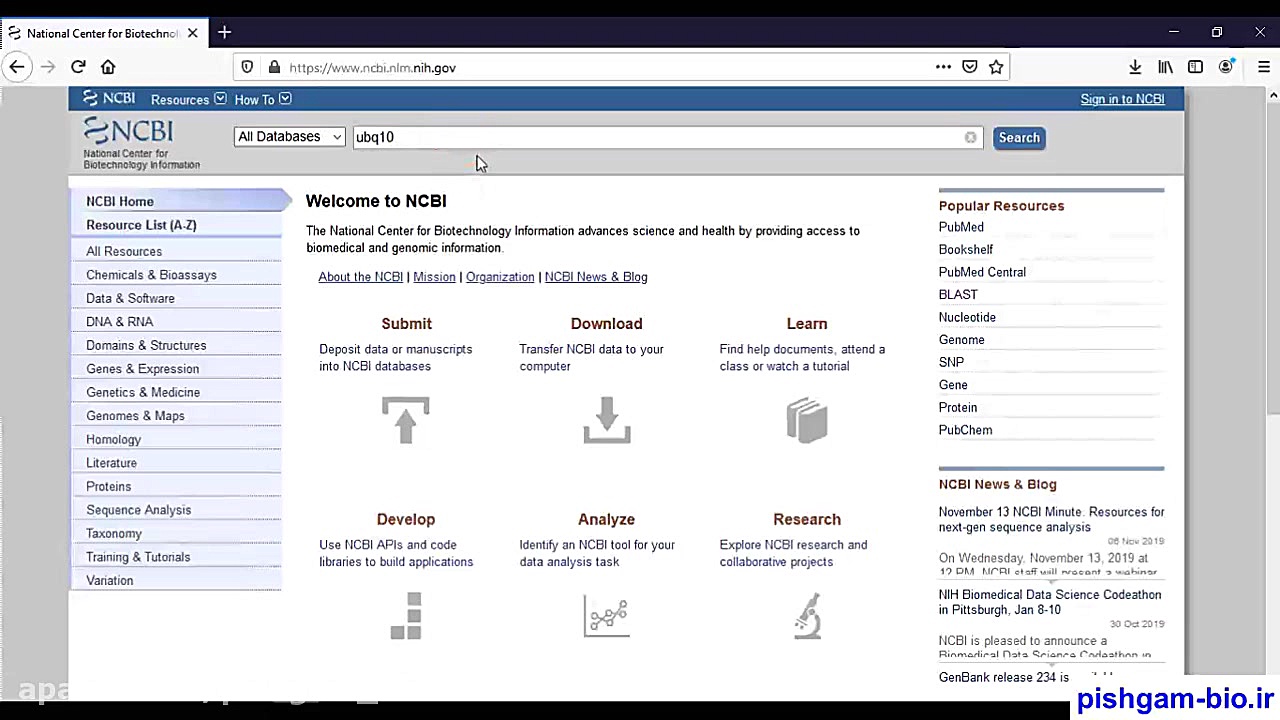Viewport: 1280px width, 720px height.
Task: Click the browser Forward arrow
Action: 47,67
